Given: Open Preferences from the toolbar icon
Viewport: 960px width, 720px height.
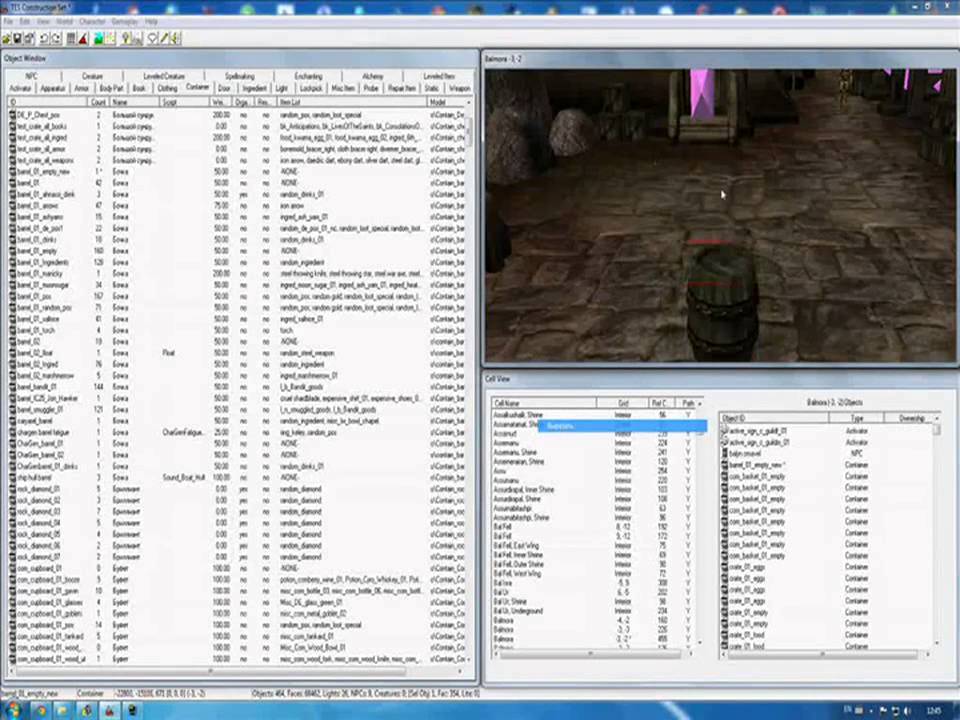Looking at the screenshot, I should point(29,39).
